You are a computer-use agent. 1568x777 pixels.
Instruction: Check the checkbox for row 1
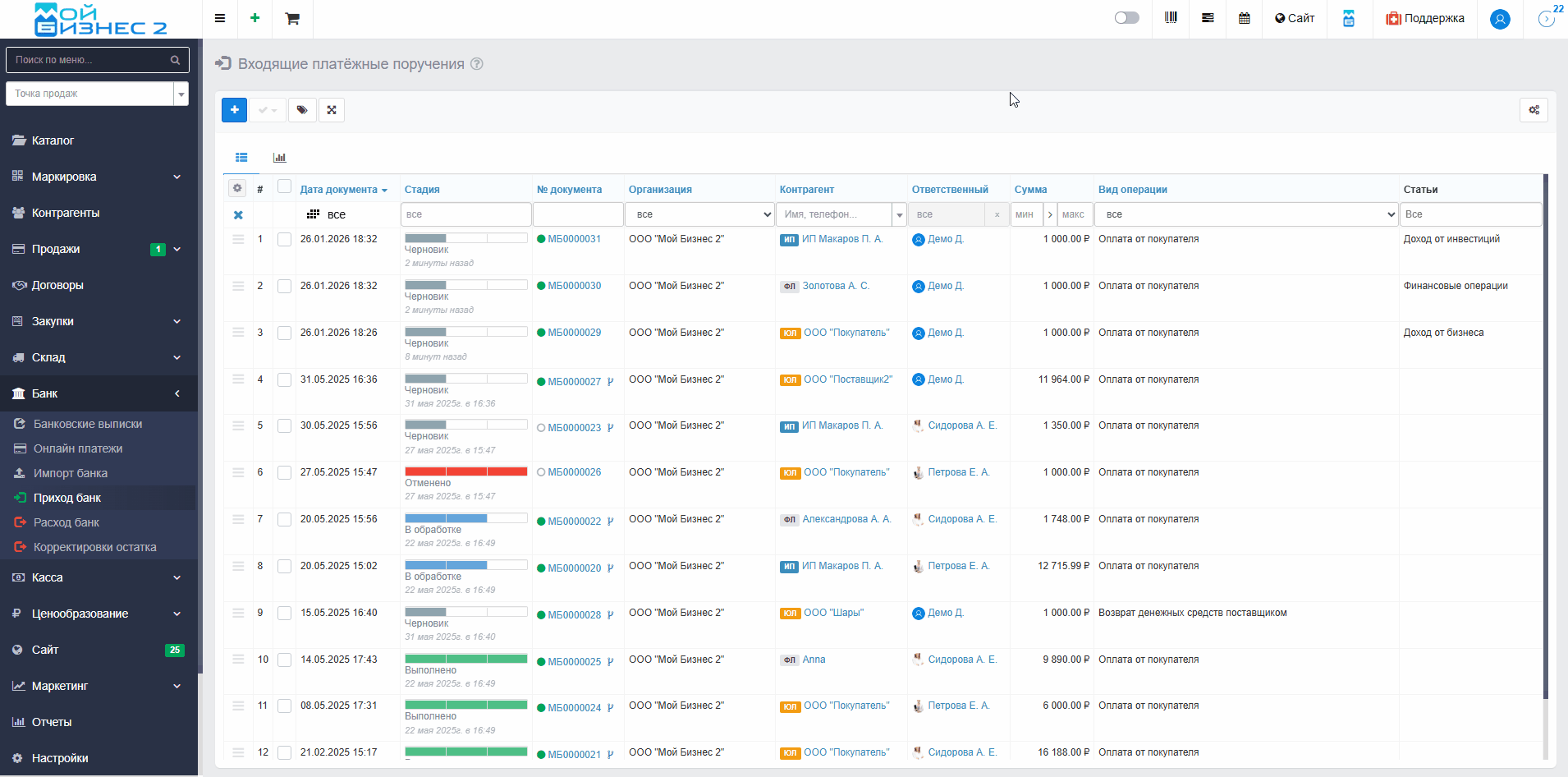click(284, 240)
